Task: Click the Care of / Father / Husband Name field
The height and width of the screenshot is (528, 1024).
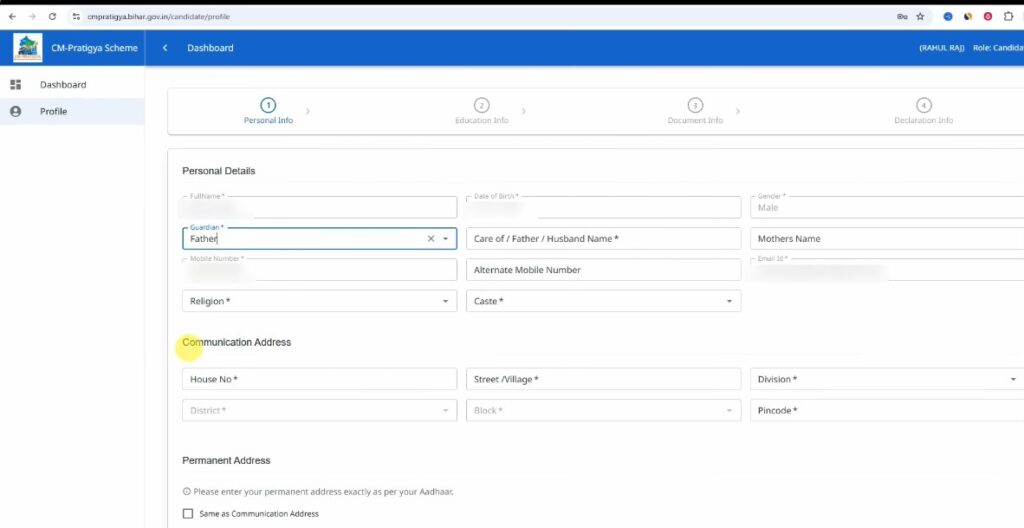Action: tap(603, 239)
